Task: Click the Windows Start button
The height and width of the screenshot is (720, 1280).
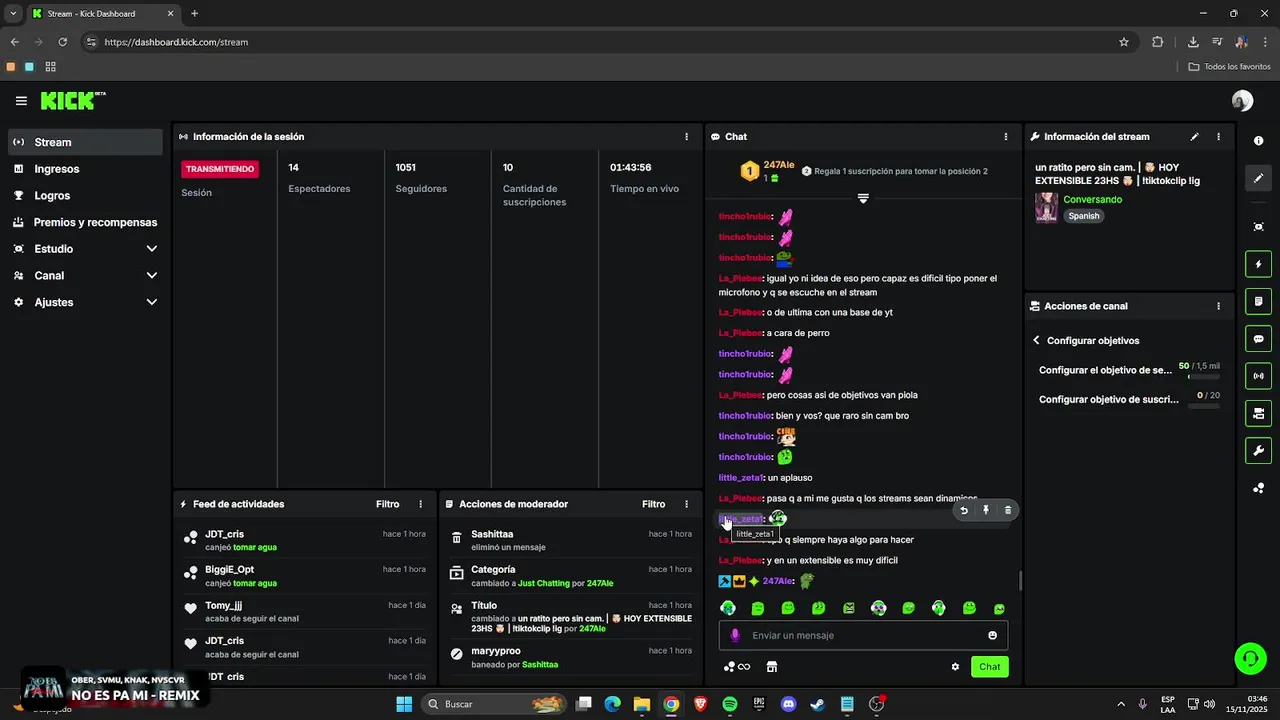Action: click(404, 704)
